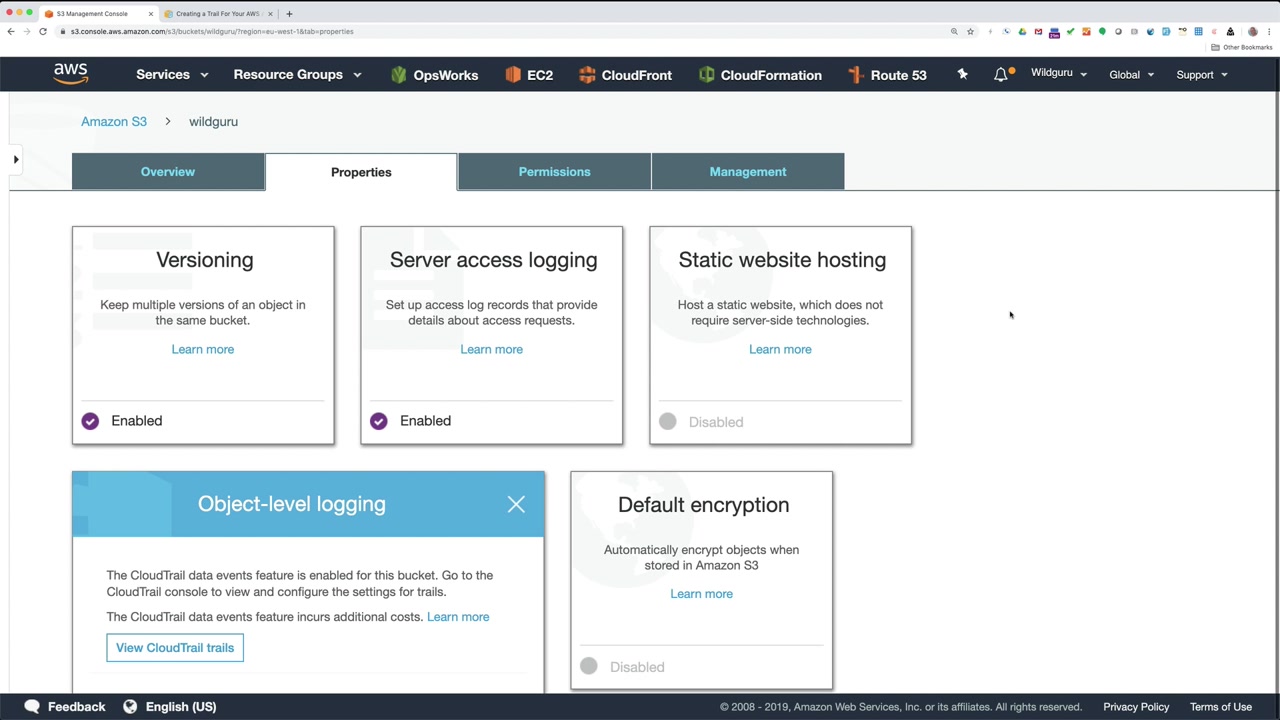The height and width of the screenshot is (720, 1280).
Task: Click Learn more about CloudTrail data events costs
Action: pyautogui.click(x=458, y=617)
